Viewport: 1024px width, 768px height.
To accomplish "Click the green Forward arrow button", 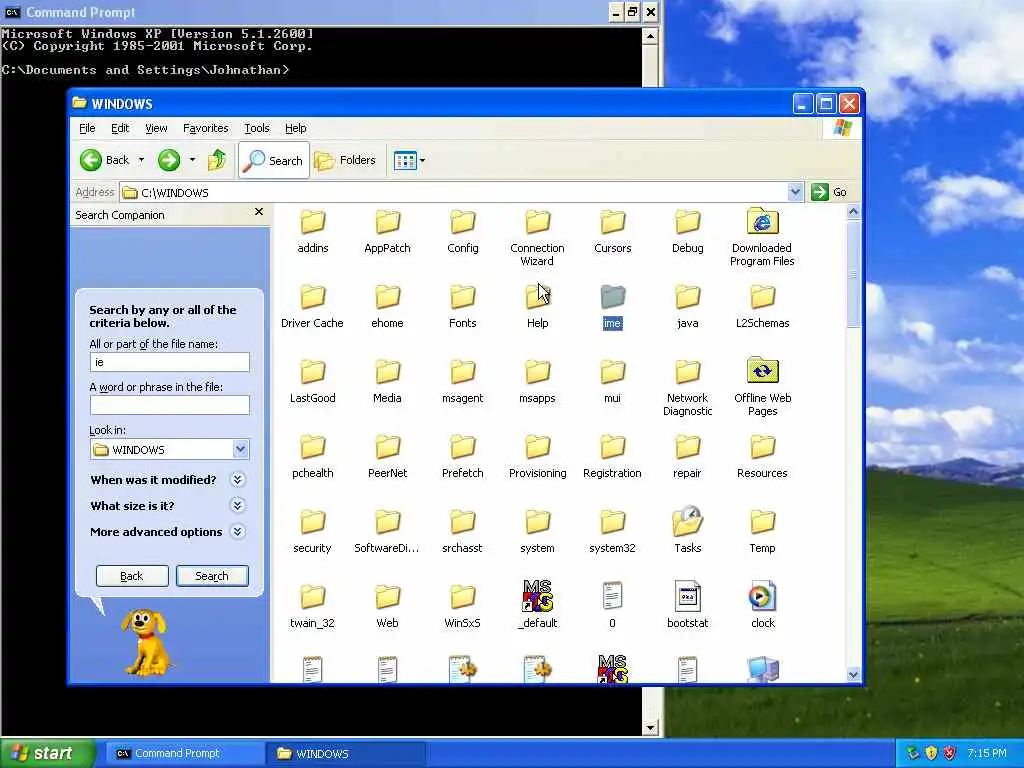I will click(168, 160).
